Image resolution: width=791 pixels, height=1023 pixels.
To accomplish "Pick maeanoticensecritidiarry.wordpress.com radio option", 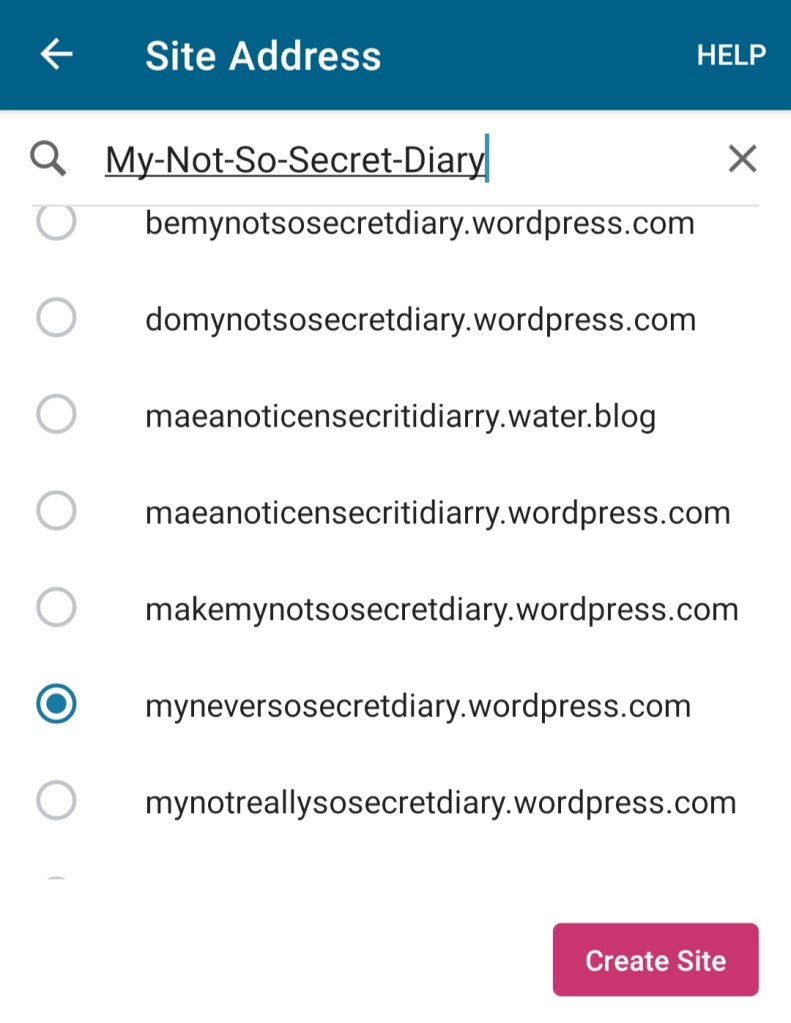I will tap(56, 512).
